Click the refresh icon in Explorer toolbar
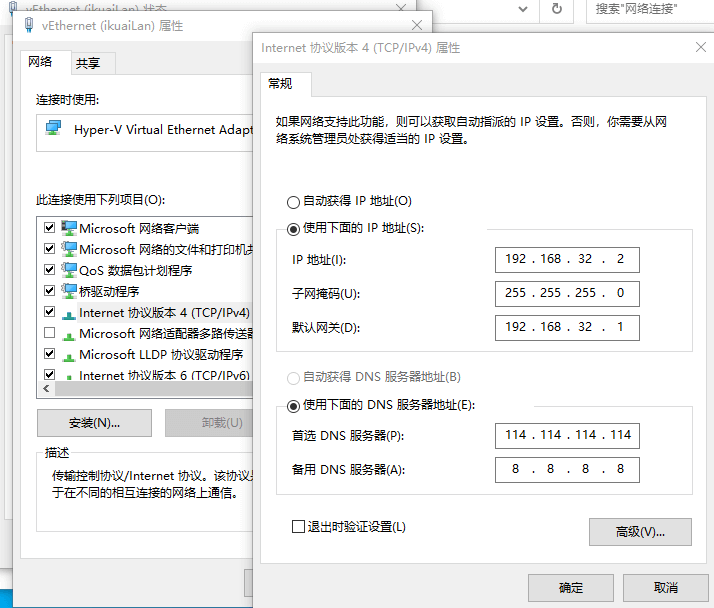This screenshot has height=608, width=714. [556, 9]
